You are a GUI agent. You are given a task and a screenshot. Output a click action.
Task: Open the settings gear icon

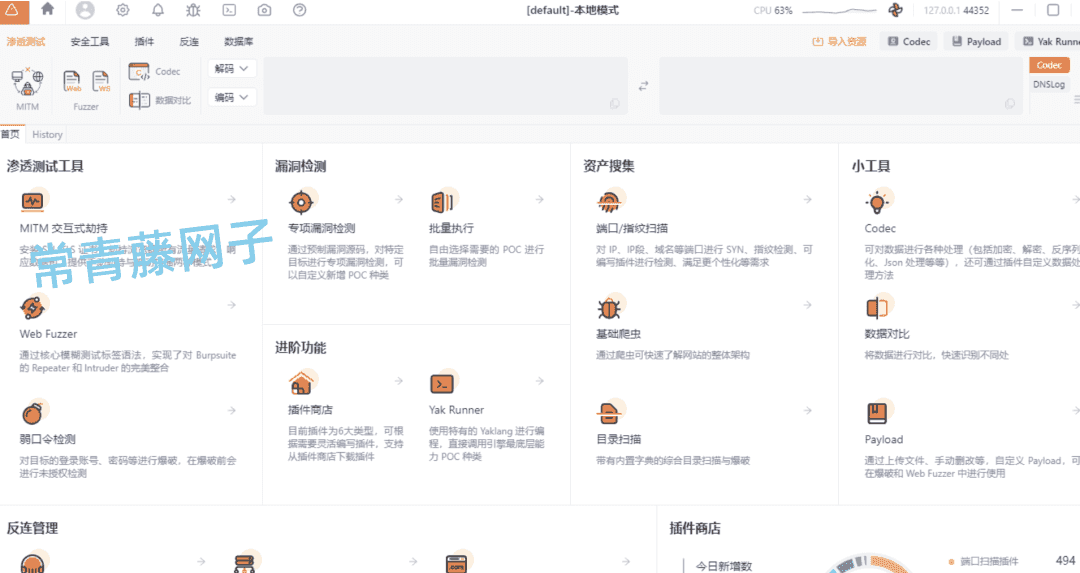click(x=123, y=10)
